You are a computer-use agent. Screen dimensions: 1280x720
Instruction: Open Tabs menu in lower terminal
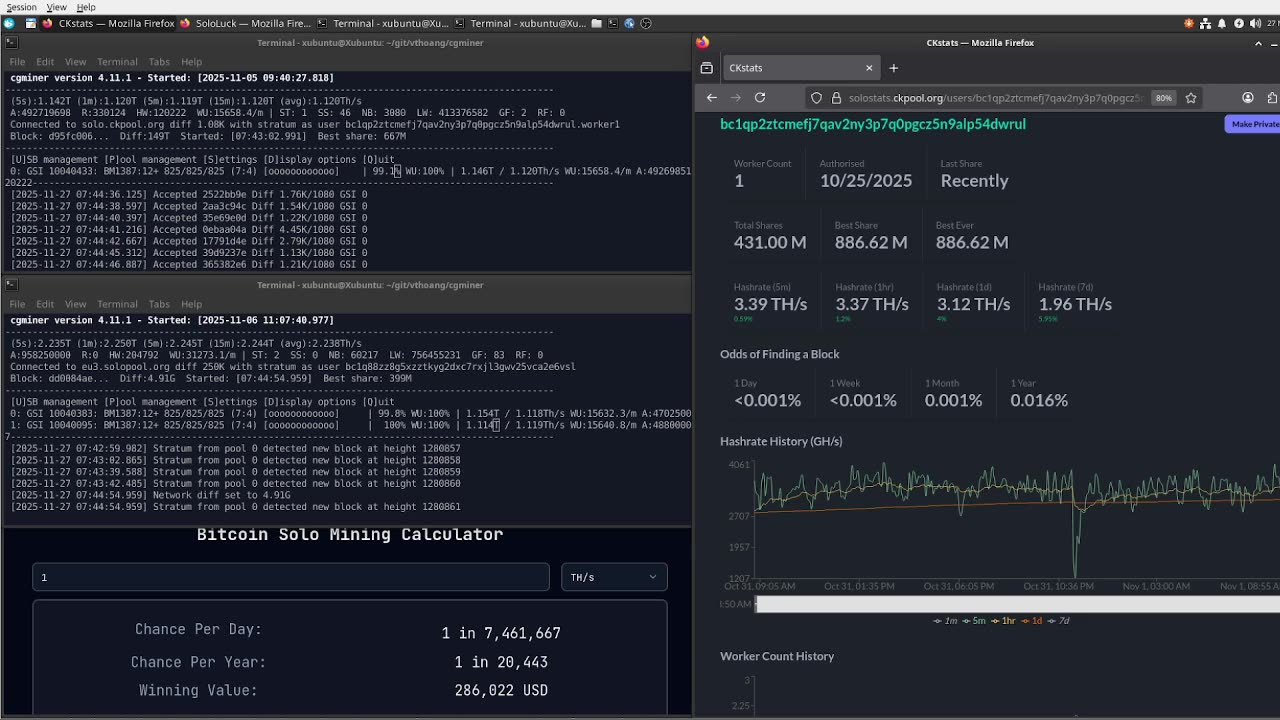point(159,304)
